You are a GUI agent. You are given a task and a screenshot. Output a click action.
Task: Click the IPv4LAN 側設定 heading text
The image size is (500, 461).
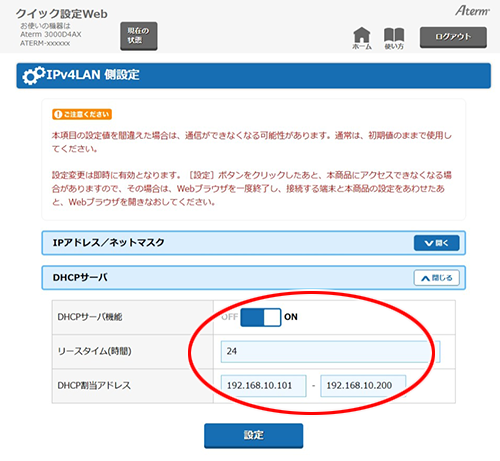93,75
